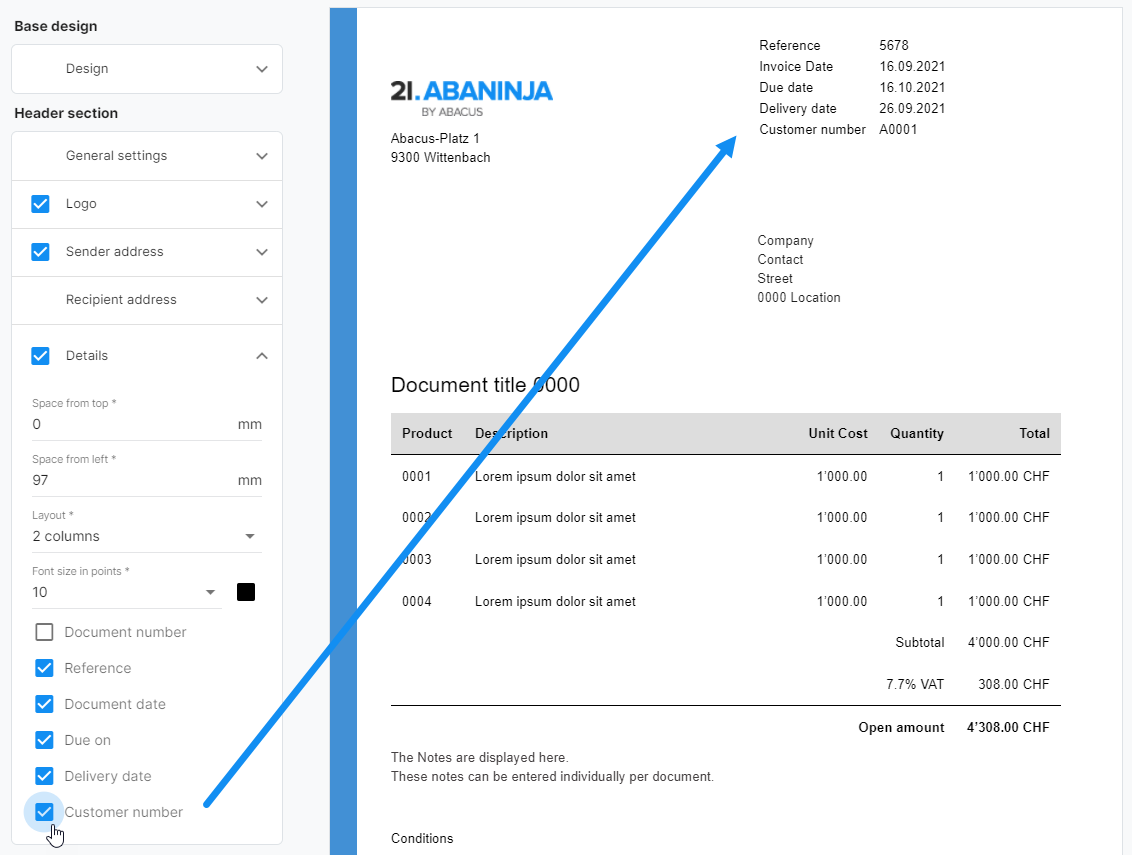Click the Subtotal 4'000.00 CHF value
Screen dimensions: 1132x855
click(1008, 643)
